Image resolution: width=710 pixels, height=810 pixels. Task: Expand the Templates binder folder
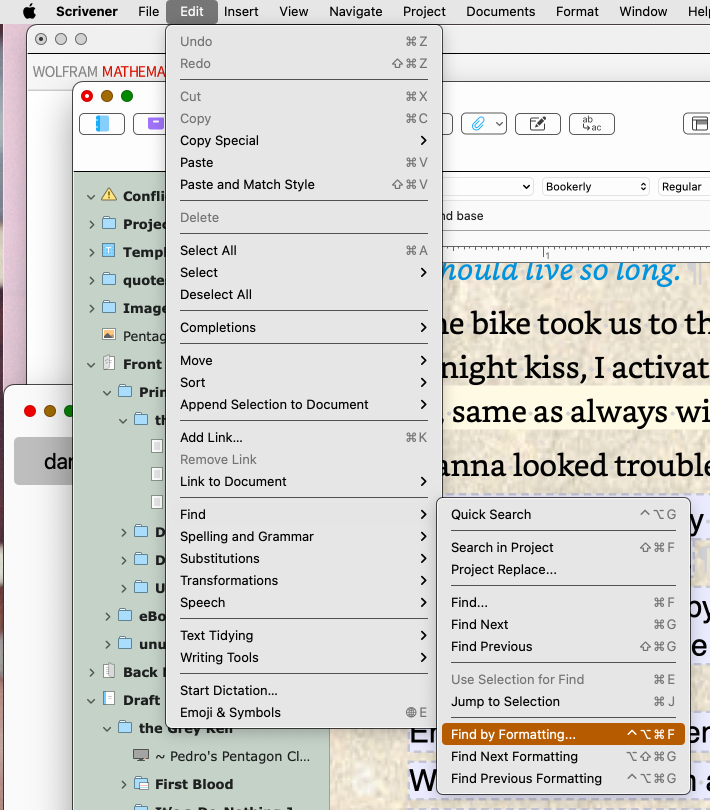tap(91, 253)
